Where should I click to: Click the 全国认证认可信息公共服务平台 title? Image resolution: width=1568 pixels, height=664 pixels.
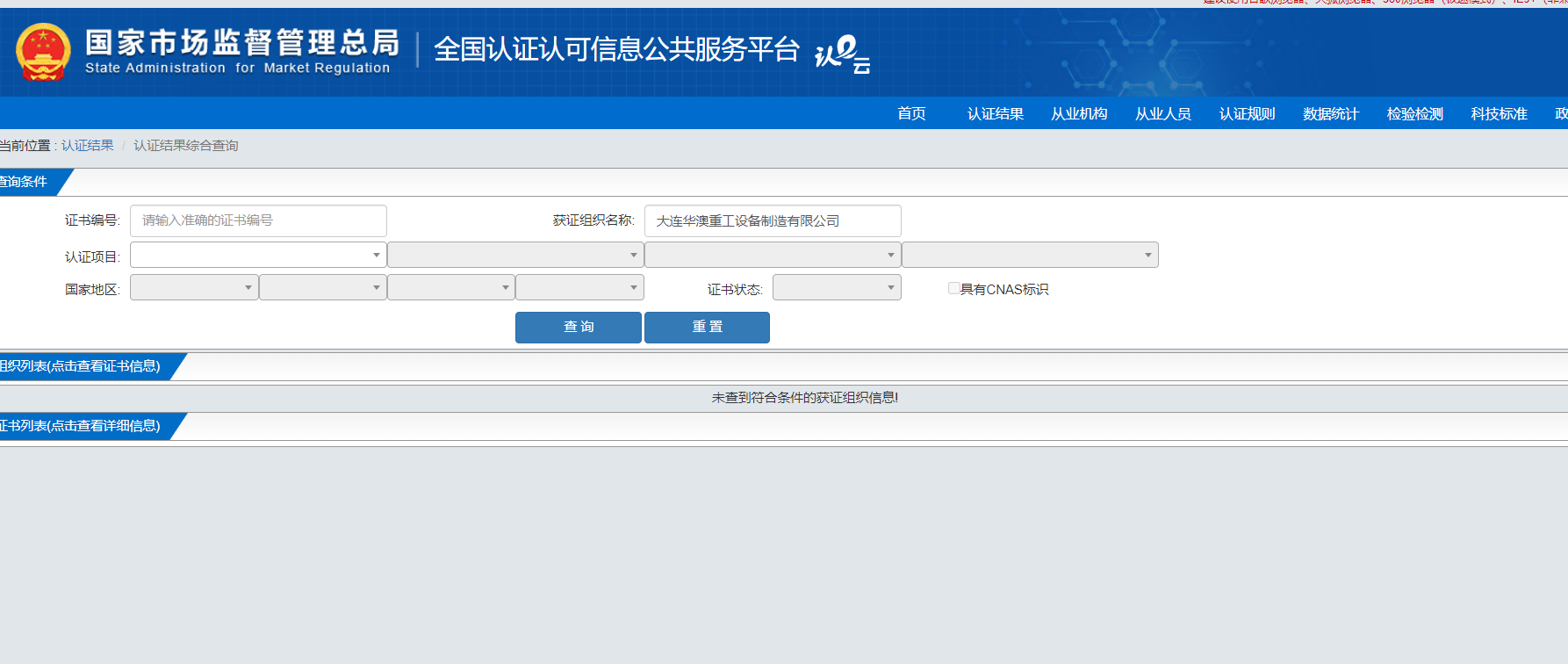(616, 49)
